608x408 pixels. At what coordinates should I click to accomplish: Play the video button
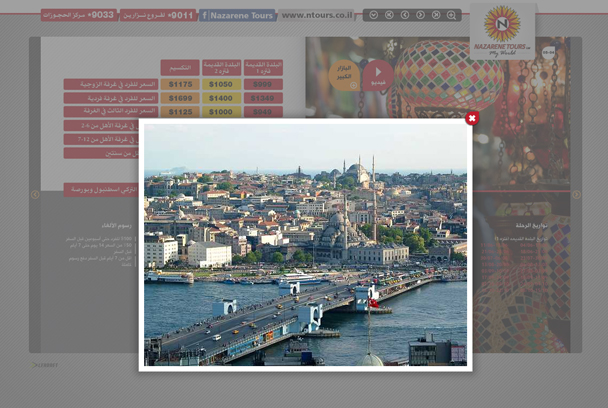378,75
